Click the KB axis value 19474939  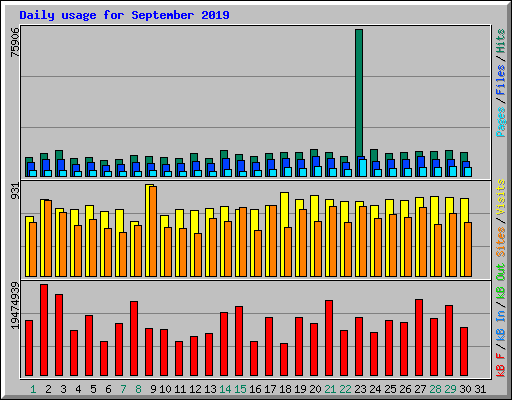(x=15, y=305)
